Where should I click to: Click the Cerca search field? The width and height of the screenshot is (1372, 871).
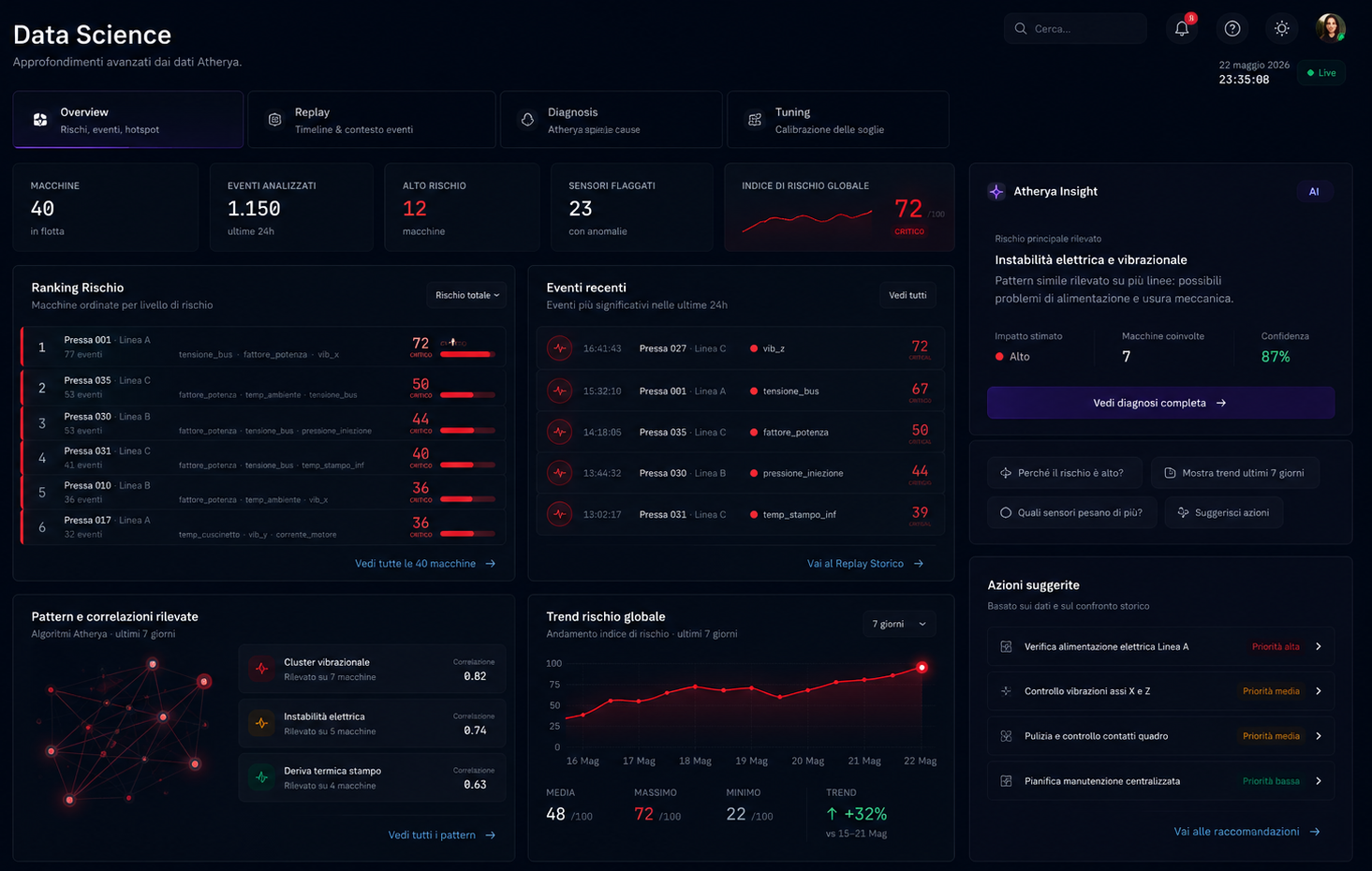(x=1075, y=29)
